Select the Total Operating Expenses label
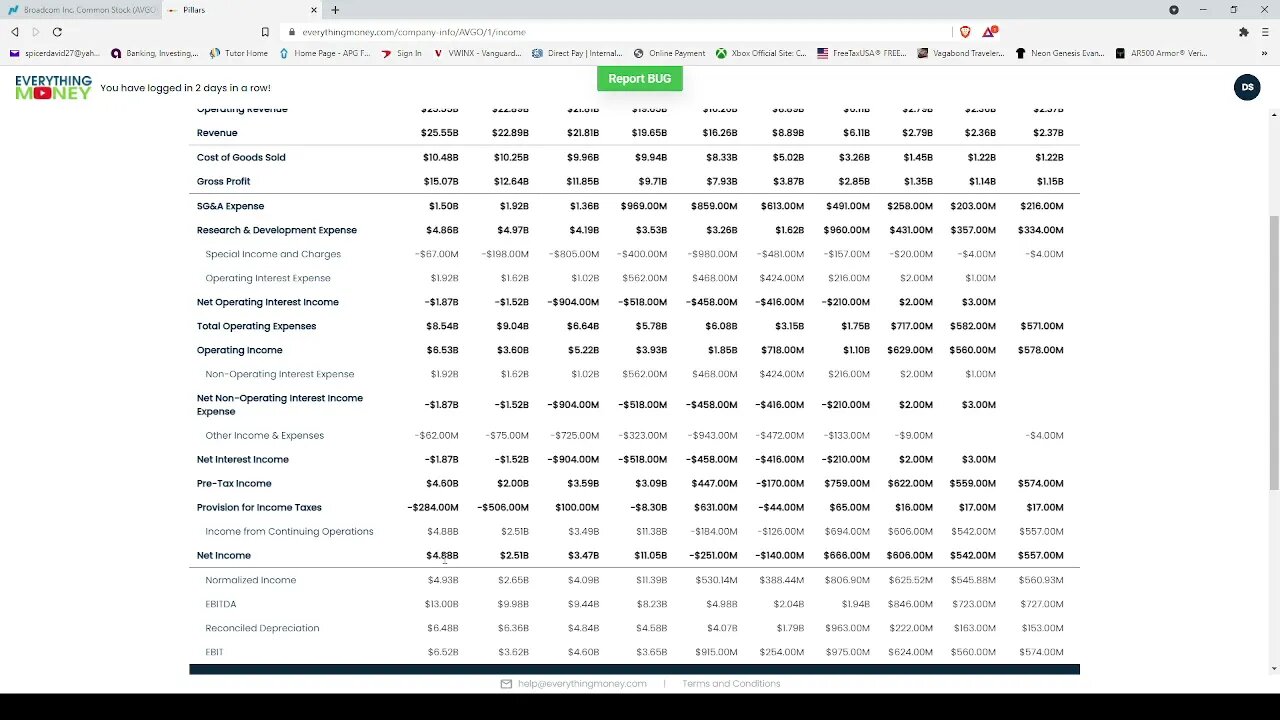Viewport: 1280px width, 720px height. tap(256, 326)
